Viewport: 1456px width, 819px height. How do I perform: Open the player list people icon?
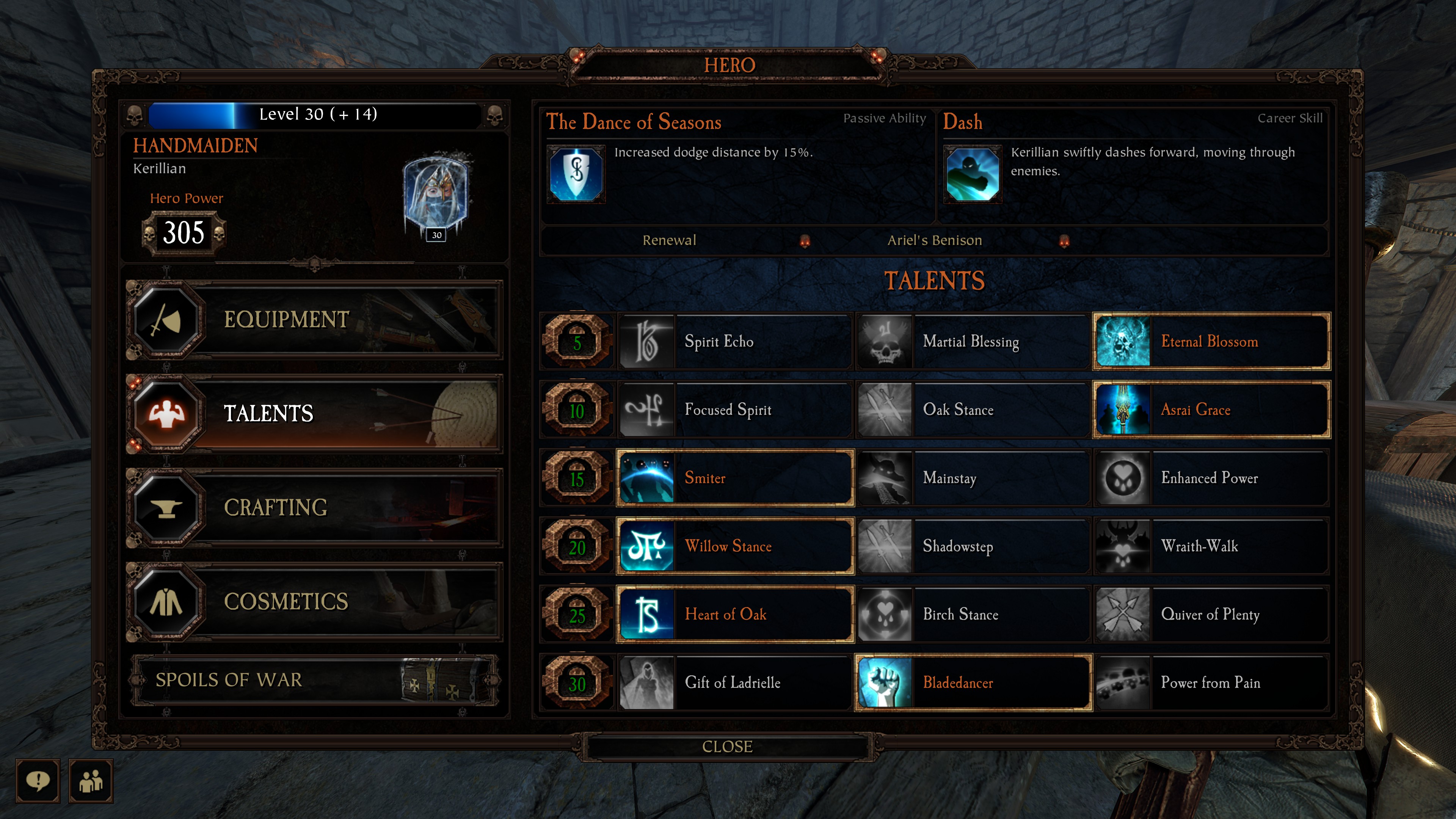point(91,781)
